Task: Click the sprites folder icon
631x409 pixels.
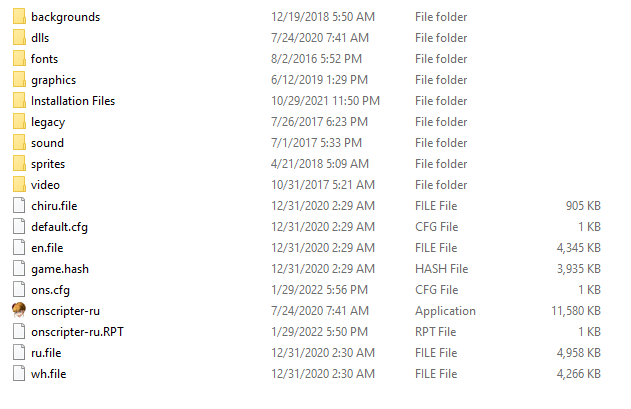Action: coord(19,164)
